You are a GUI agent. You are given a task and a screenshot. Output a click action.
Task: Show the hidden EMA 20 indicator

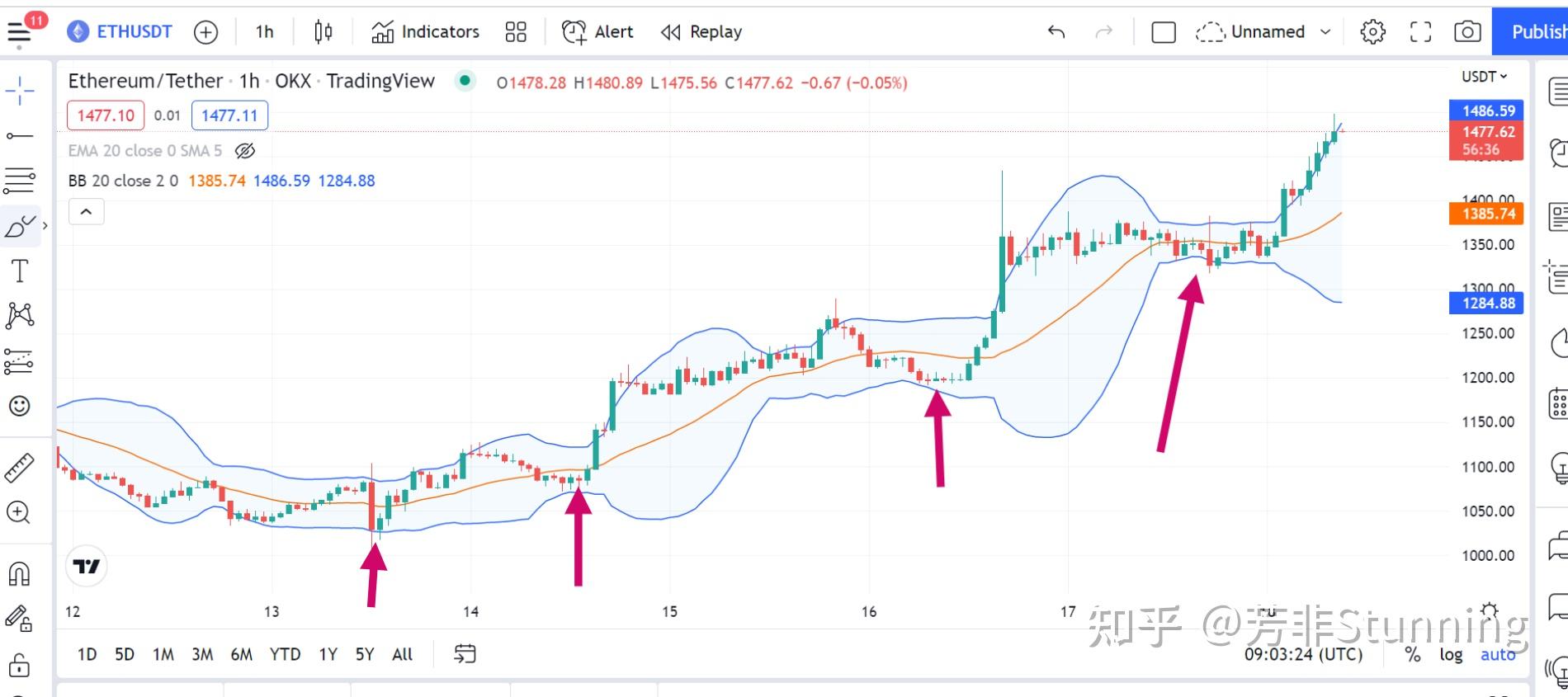pyautogui.click(x=245, y=151)
